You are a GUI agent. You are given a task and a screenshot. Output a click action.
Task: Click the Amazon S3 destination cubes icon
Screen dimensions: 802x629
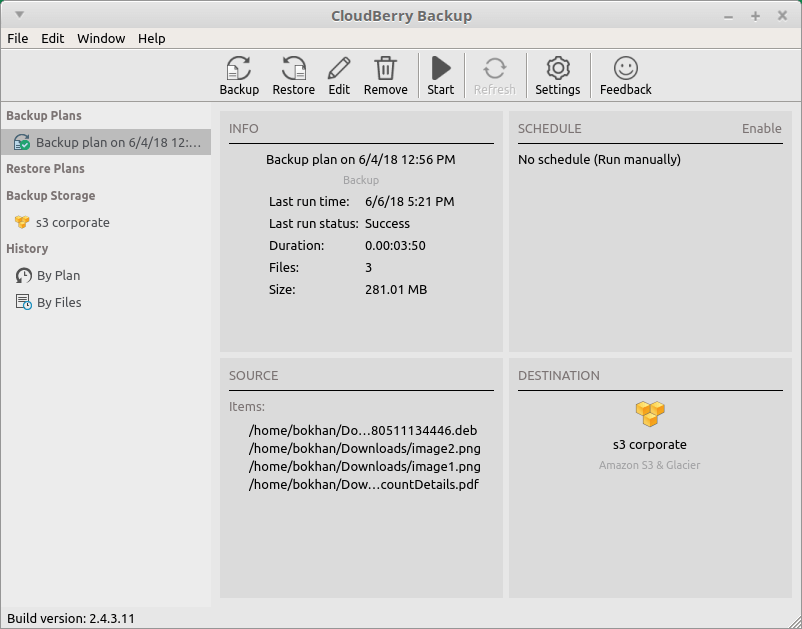tap(649, 412)
